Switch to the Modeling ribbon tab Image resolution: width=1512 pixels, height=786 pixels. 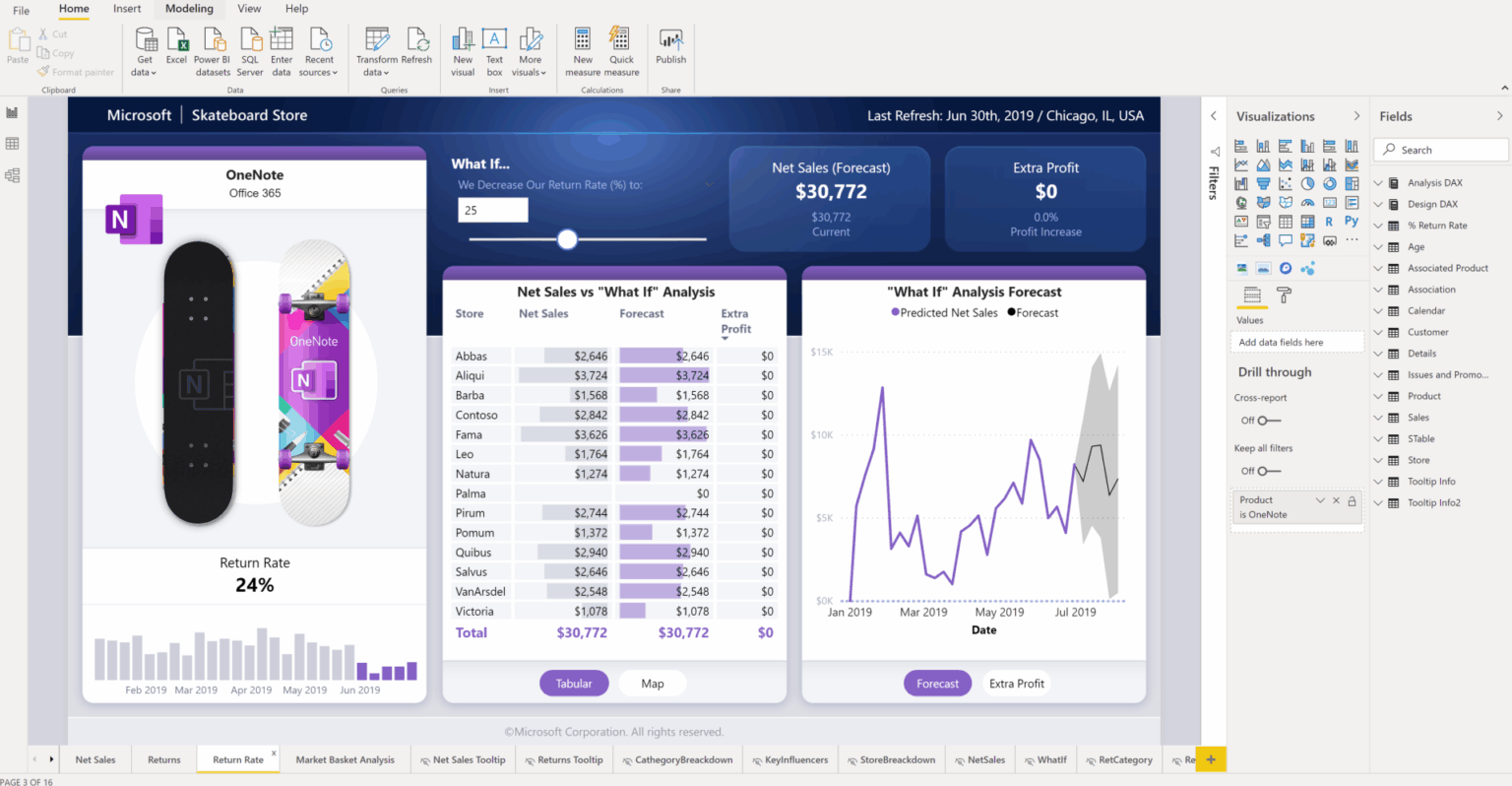click(189, 9)
